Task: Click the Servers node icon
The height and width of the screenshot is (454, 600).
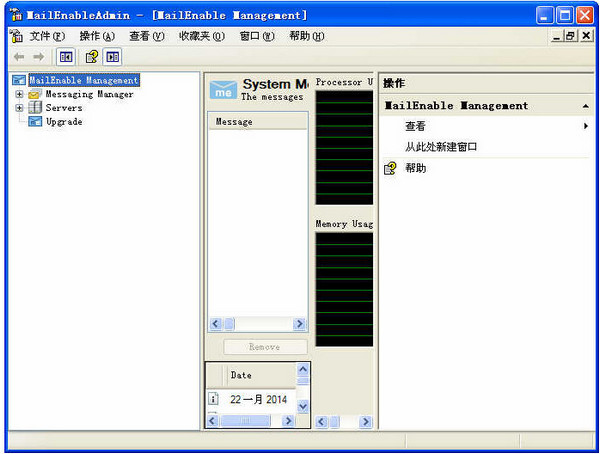Action: coord(35,108)
